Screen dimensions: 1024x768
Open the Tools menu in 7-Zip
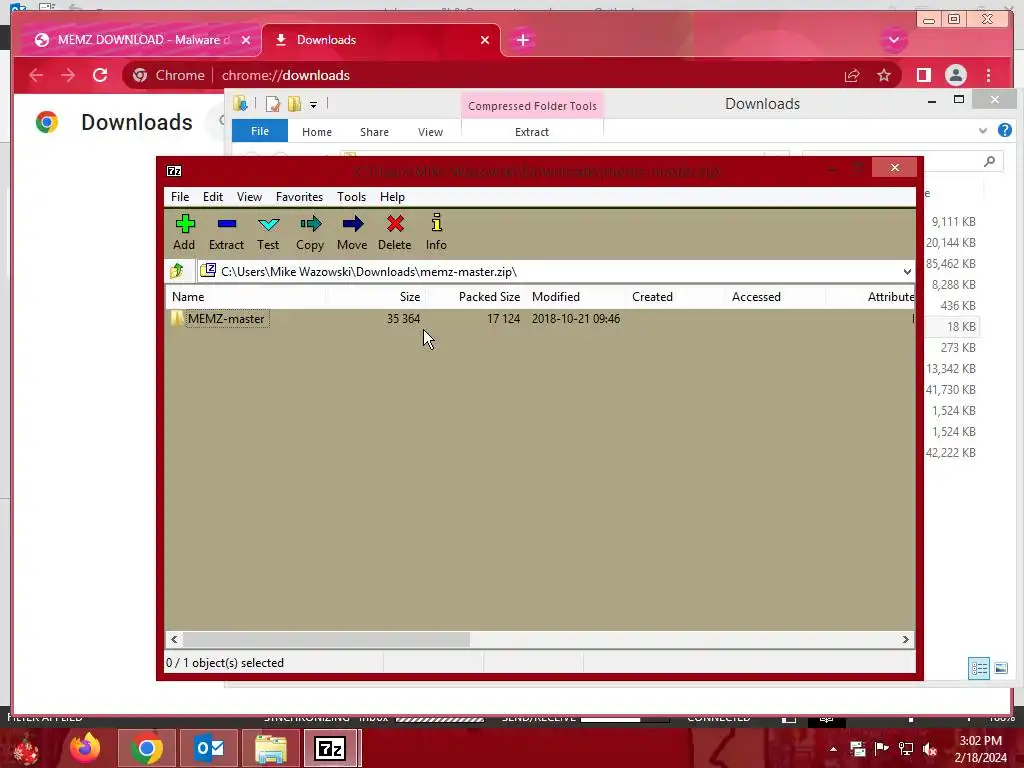click(351, 197)
